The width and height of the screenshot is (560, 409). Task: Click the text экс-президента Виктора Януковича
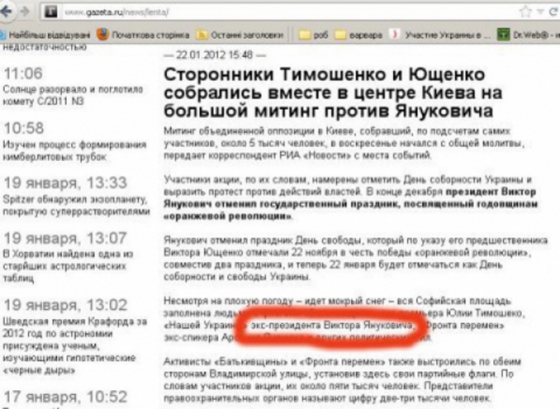click(x=331, y=325)
